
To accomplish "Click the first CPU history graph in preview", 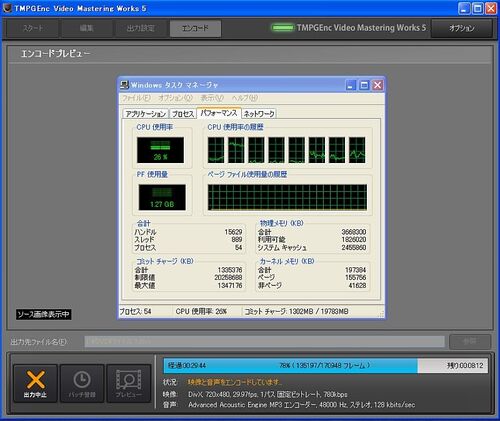I will [x=216, y=150].
